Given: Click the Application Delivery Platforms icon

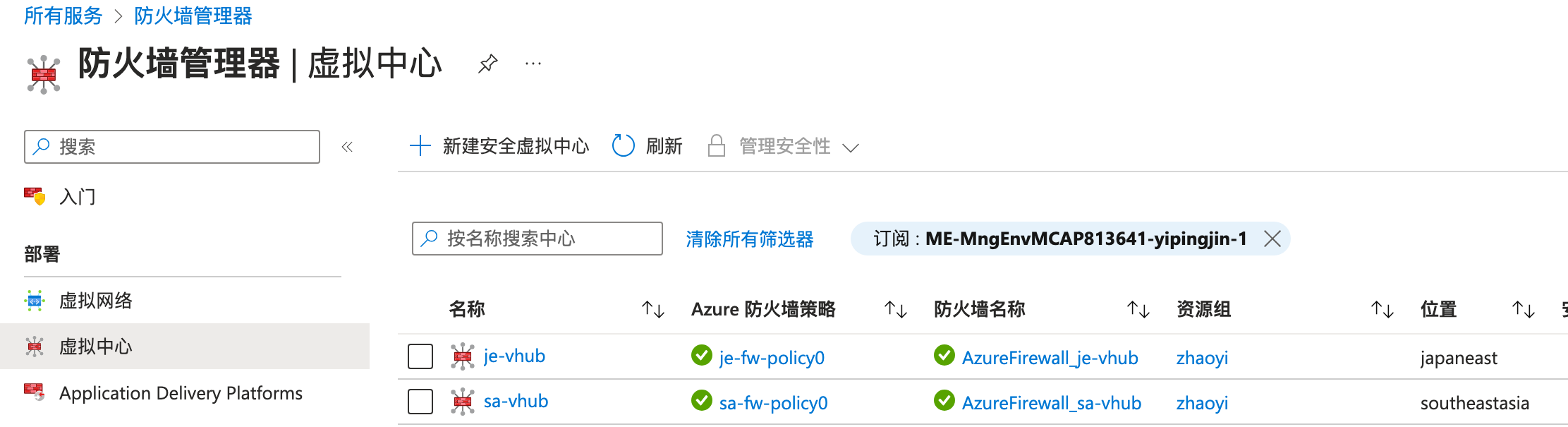Looking at the screenshot, I should coord(35,392).
